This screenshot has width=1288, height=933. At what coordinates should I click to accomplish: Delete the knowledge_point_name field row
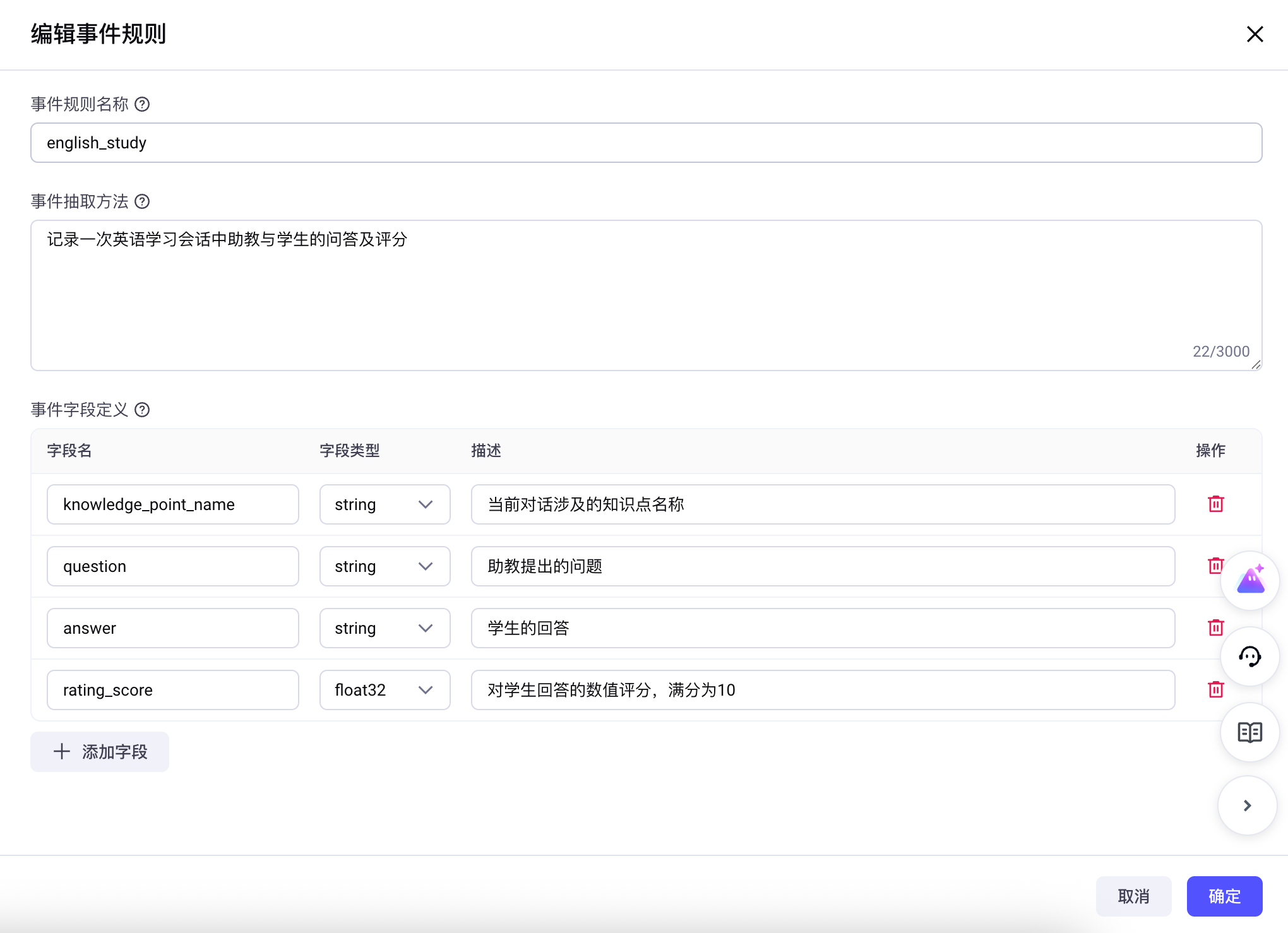coord(1215,504)
